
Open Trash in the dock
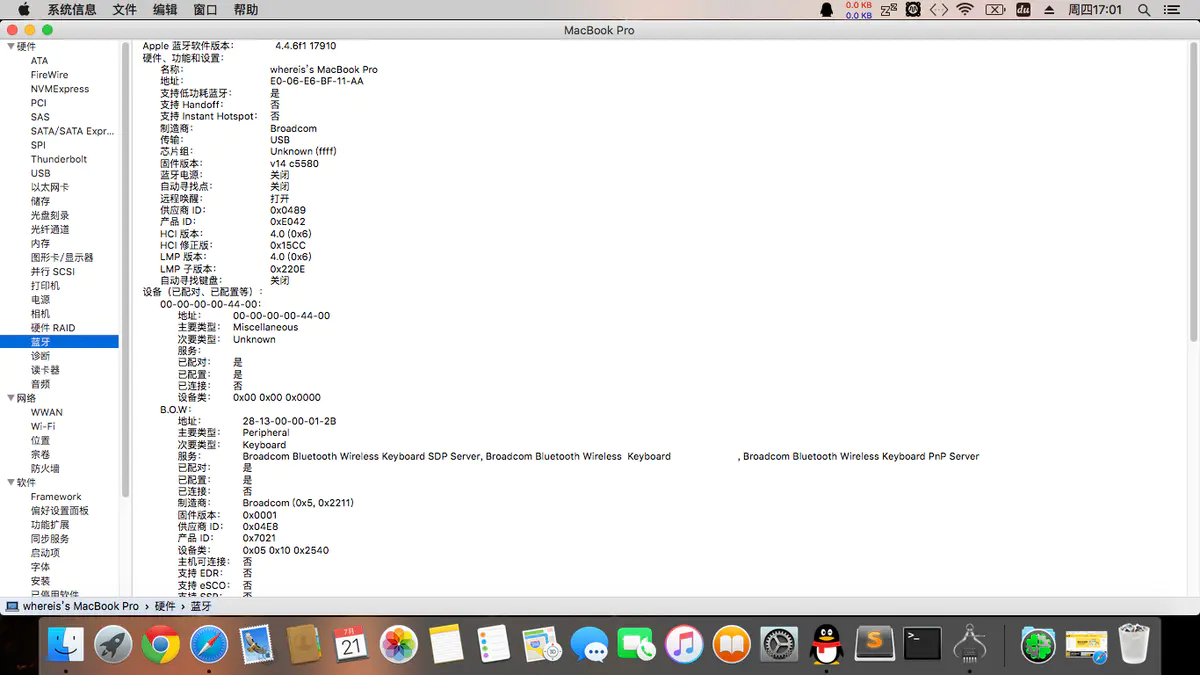[x=1134, y=644]
